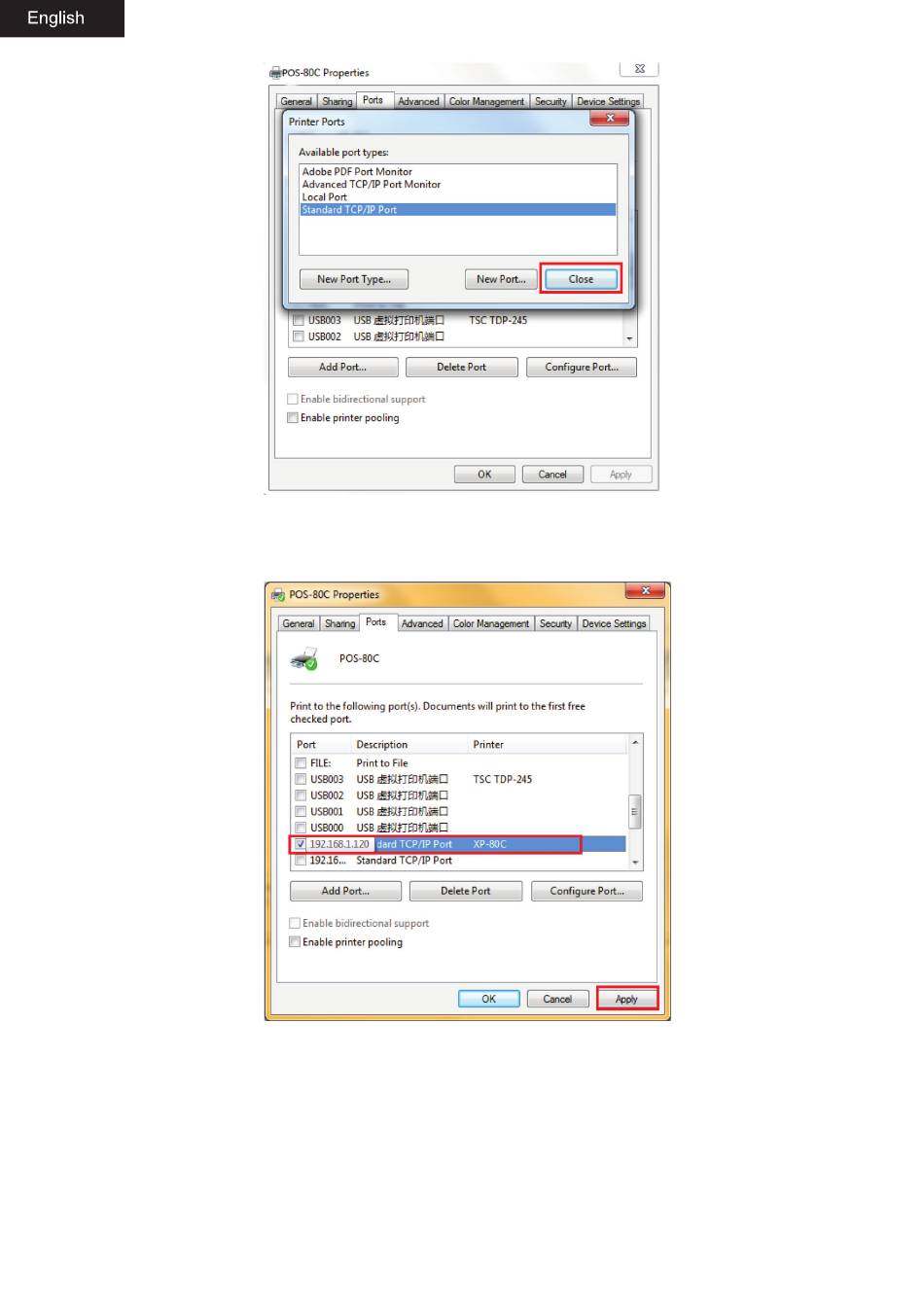Click scrollbar thumb of lower port list
This screenshot has height=1306, width=924.
click(x=635, y=811)
